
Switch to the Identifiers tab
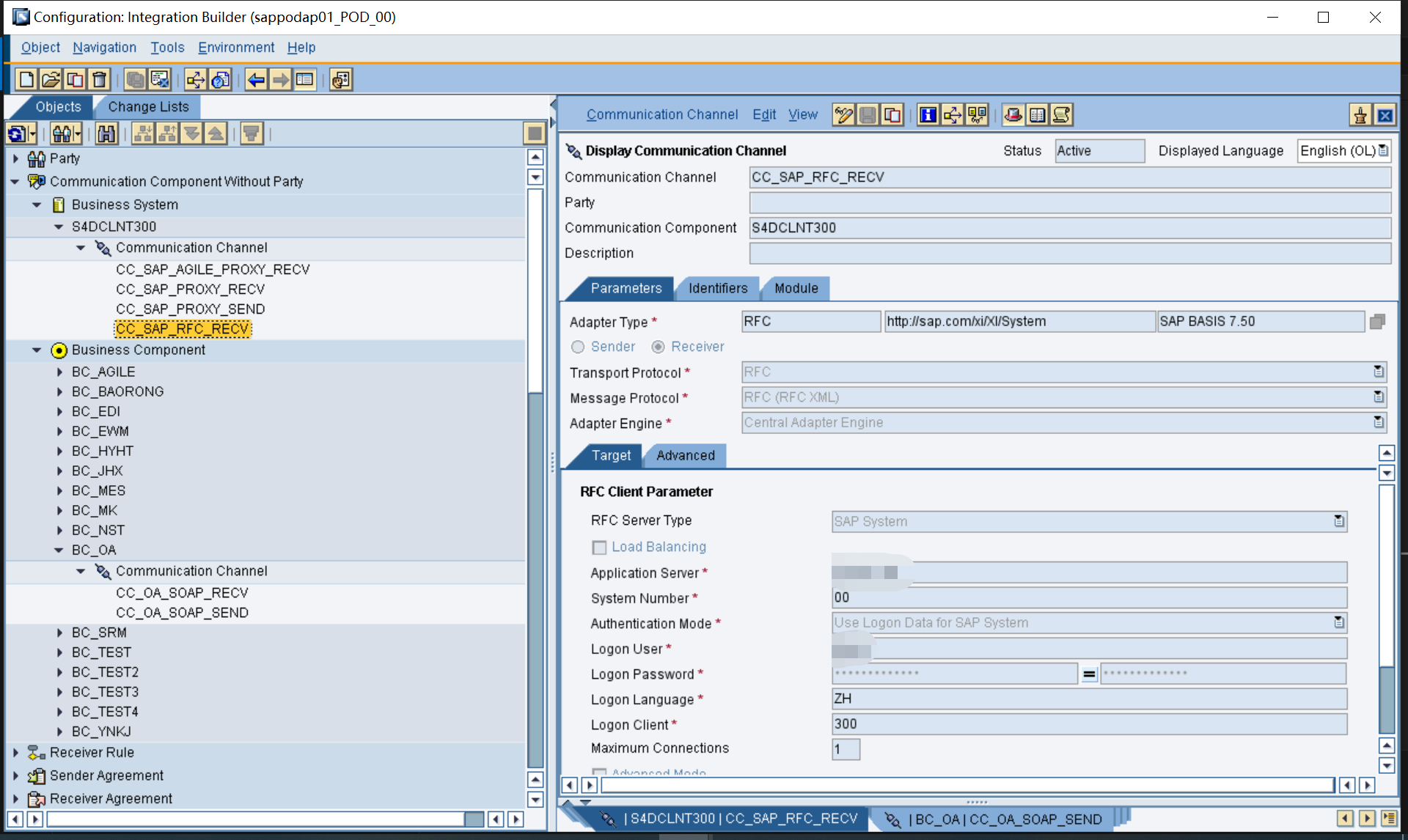coord(718,288)
